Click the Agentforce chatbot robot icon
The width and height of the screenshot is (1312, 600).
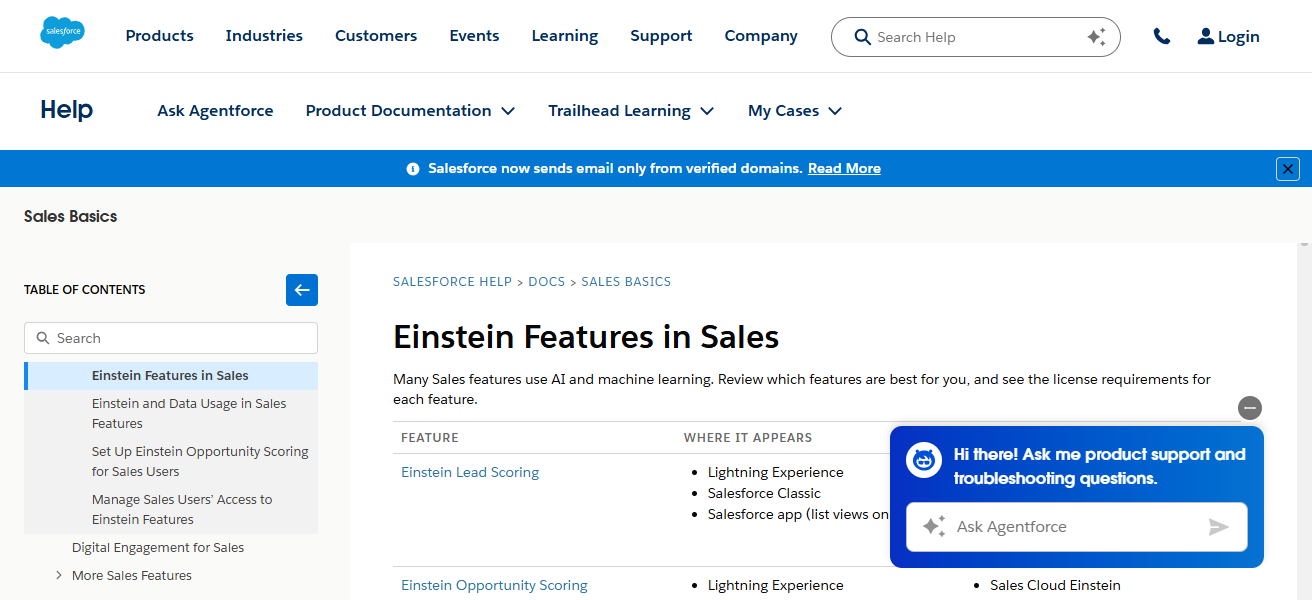coord(923,460)
